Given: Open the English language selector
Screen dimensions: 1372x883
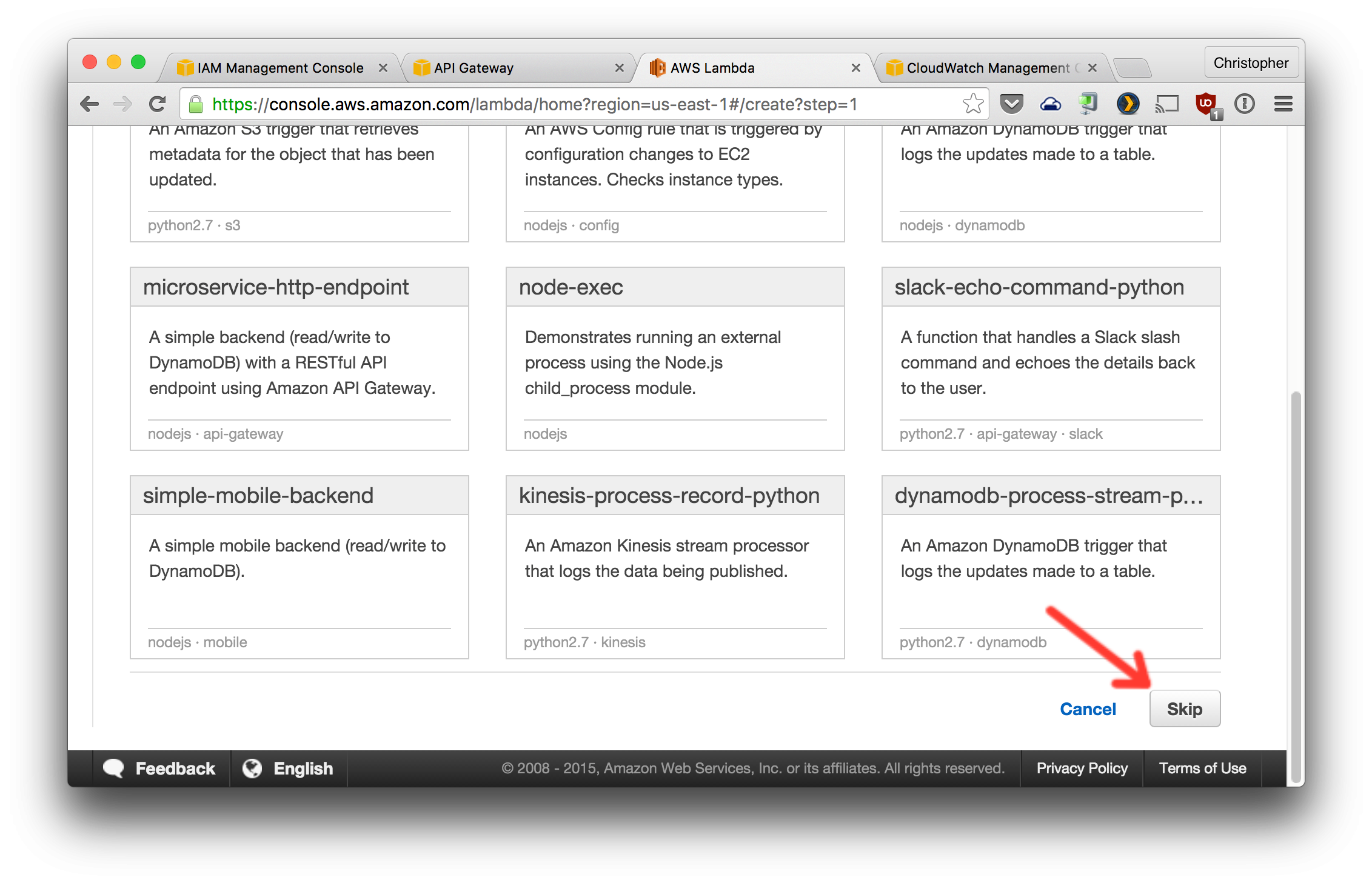Looking at the screenshot, I should [x=289, y=768].
